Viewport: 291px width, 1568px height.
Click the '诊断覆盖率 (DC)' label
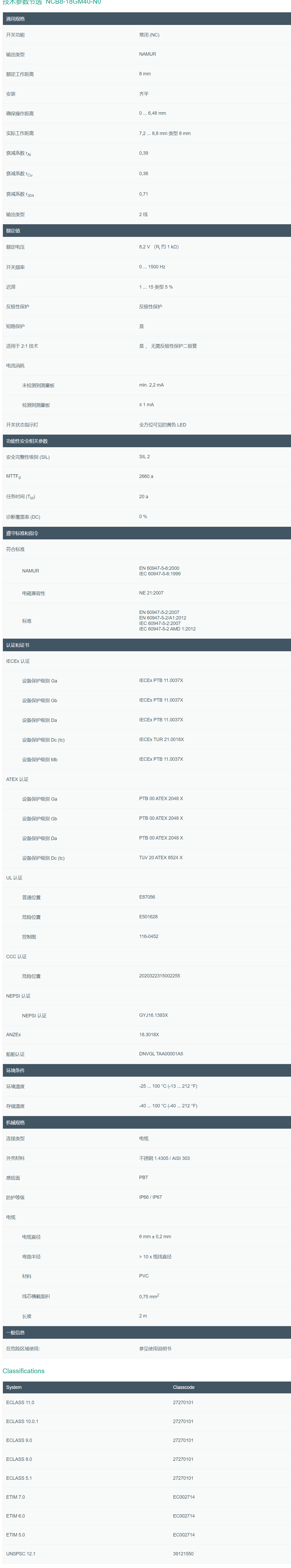[23, 517]
